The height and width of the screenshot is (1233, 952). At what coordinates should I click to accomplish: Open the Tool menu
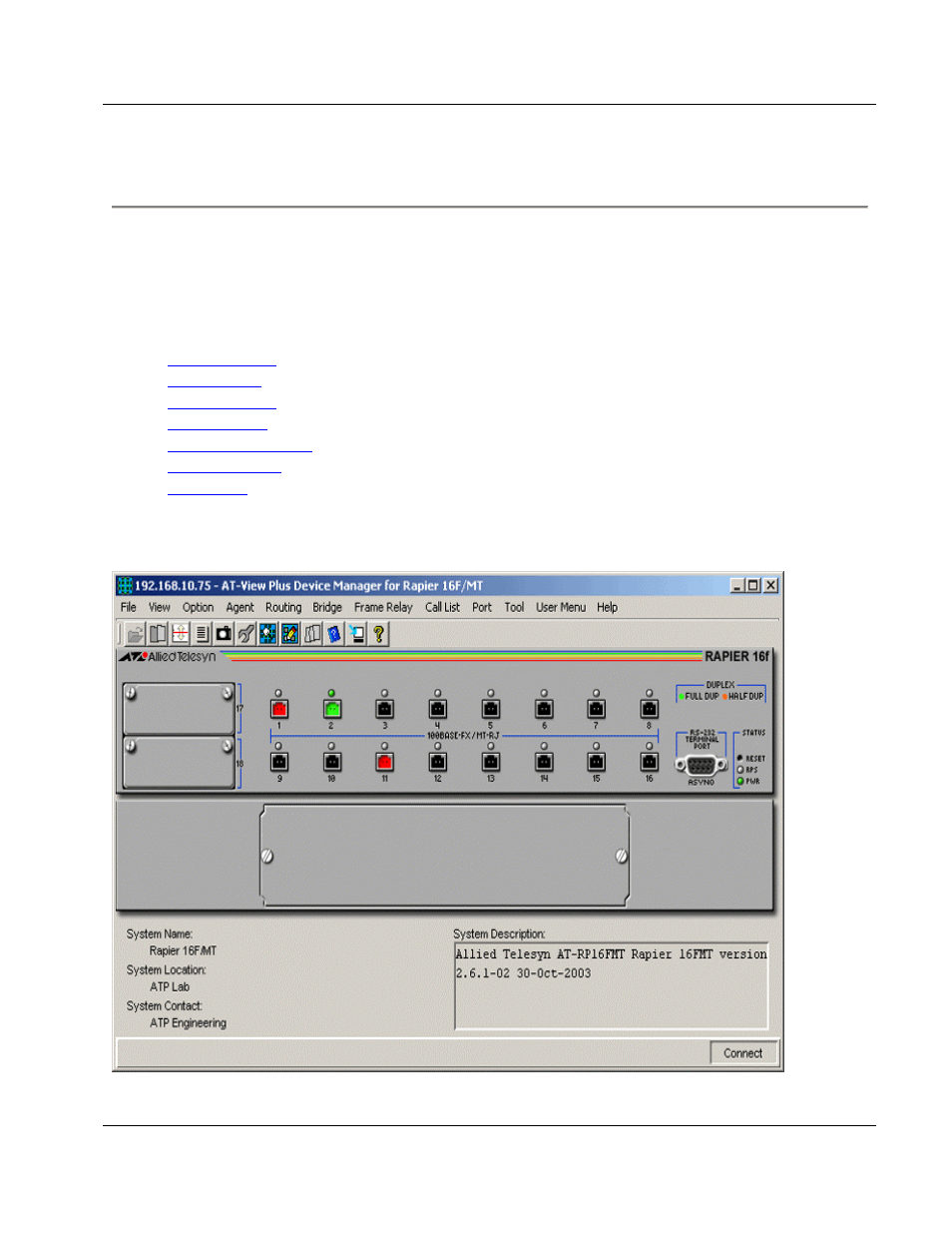point(514,607)
